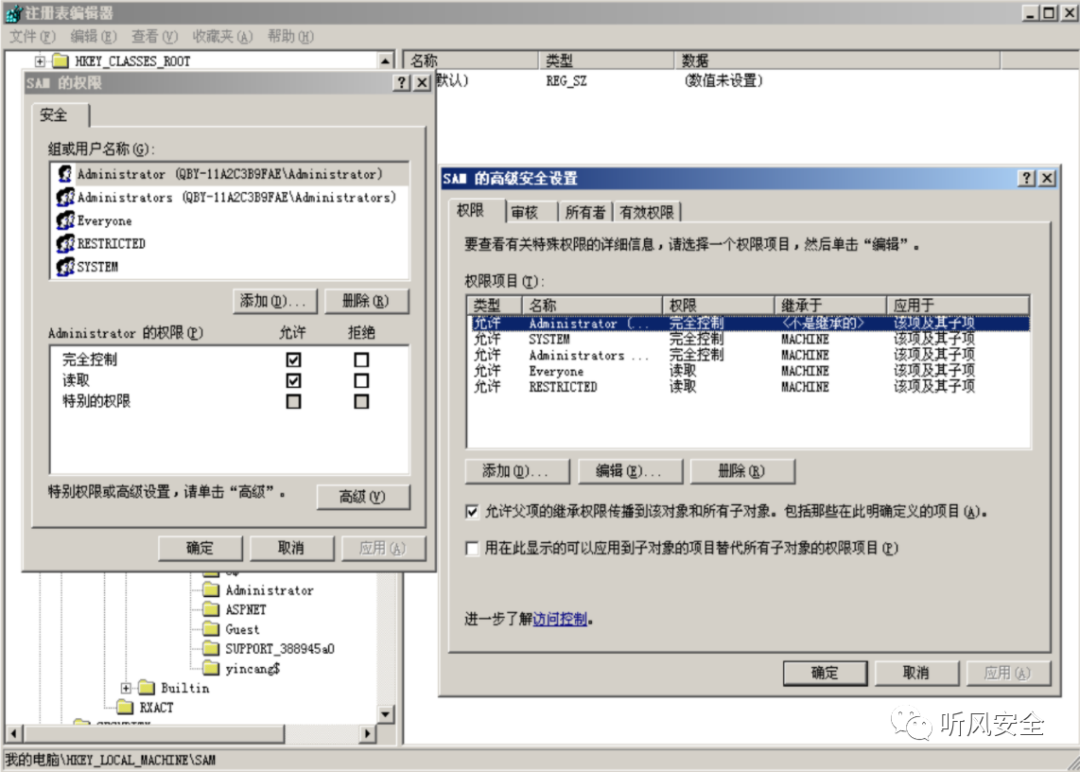Select Everyone permission entry row in advanced list
The height and width of the screenshot is (772, 1080).
click(x=749, y=371)
